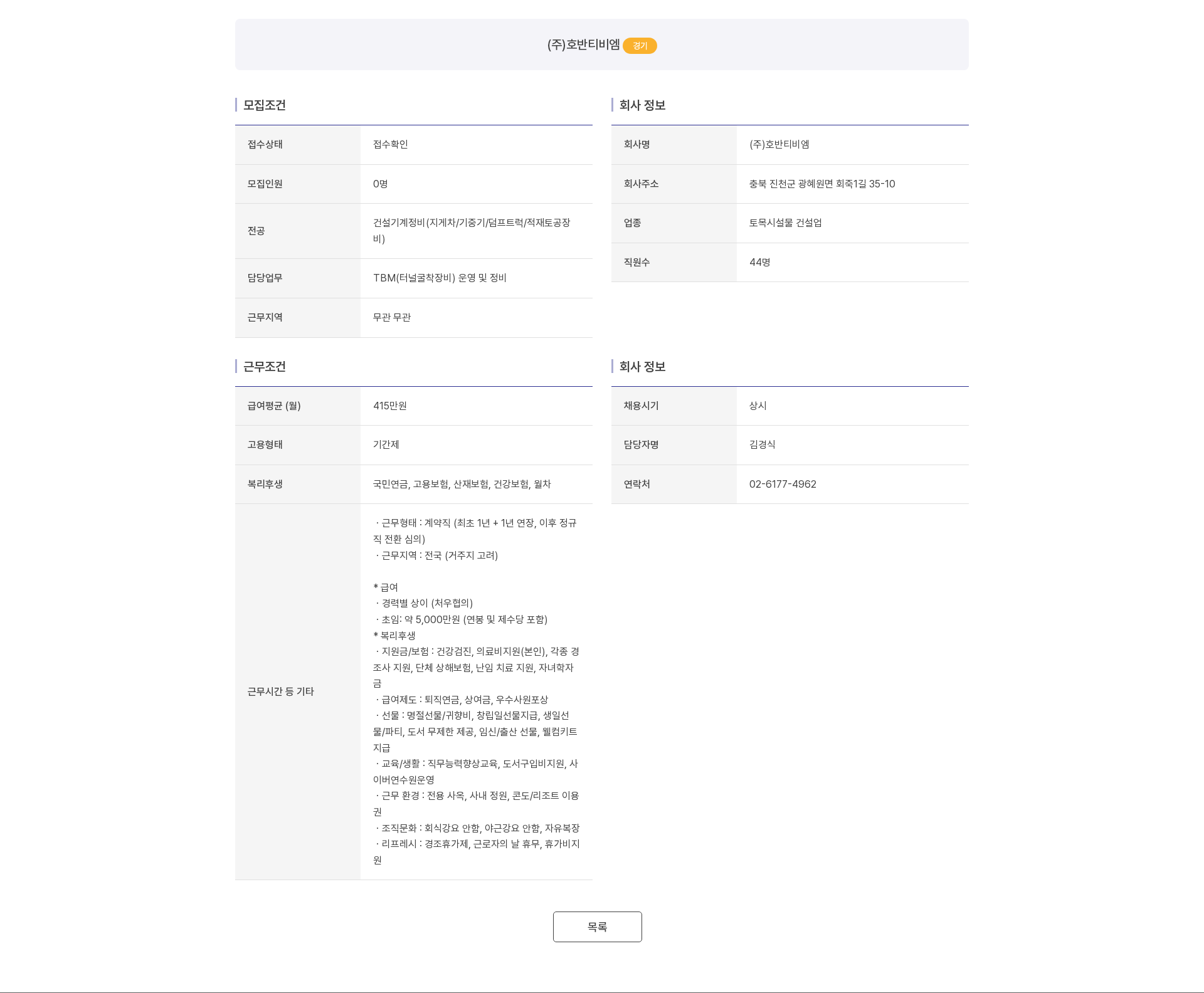Click the 담당업무 row label
The width and height of the screenshot is (1204, 993).
click(x=265, y=278)
